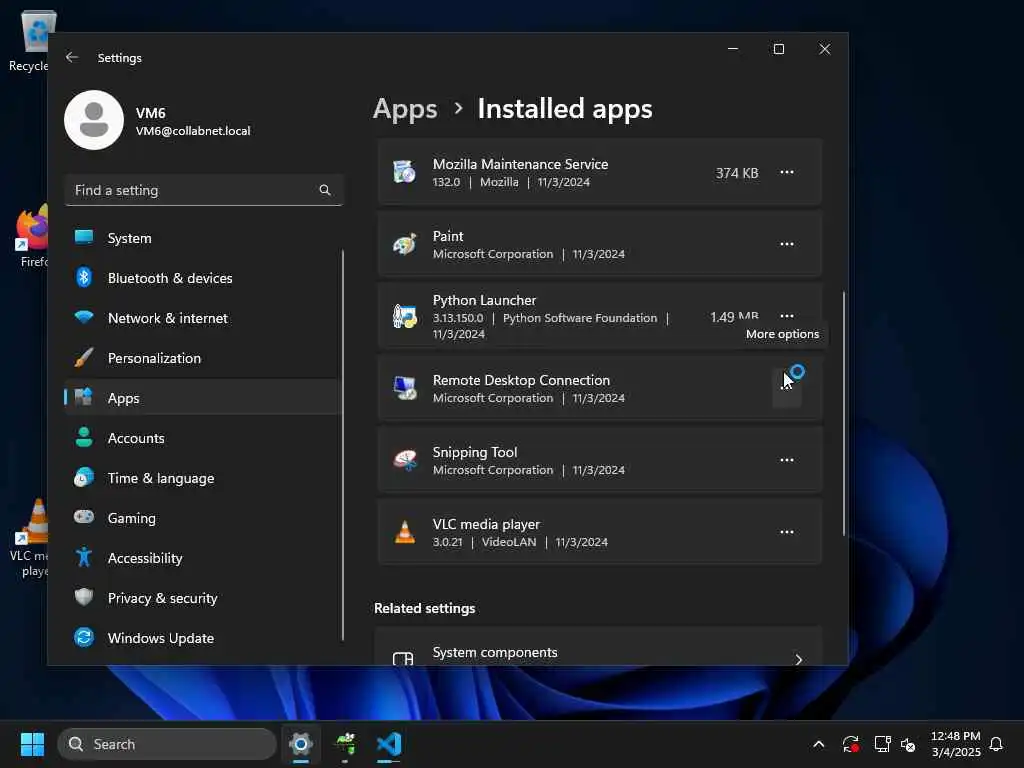Screen dimensions: 1024x768
Task: Open the Windows Start menu
Action: [x=32, y=744]
